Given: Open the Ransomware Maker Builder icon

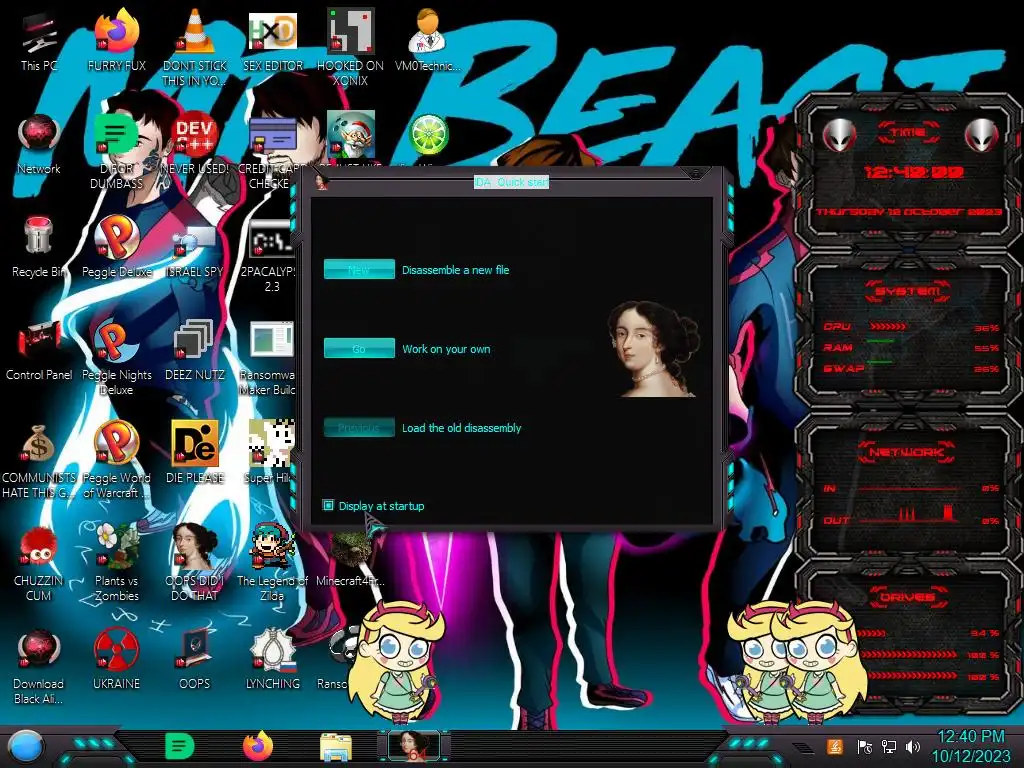Looking at the screenshot, I should [272, 341].
